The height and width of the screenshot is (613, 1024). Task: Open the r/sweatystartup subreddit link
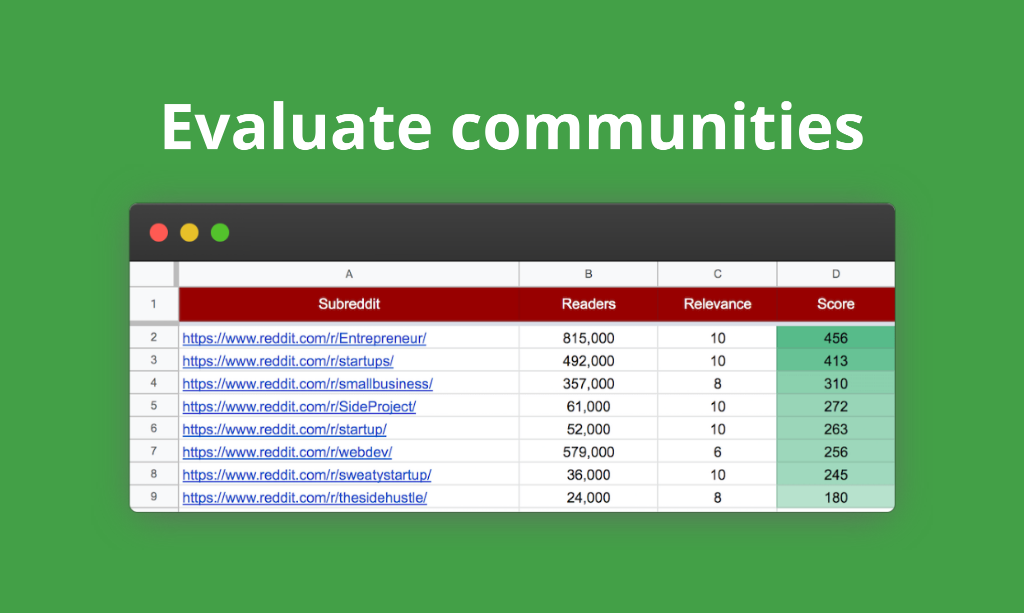[x=306, y=475]
